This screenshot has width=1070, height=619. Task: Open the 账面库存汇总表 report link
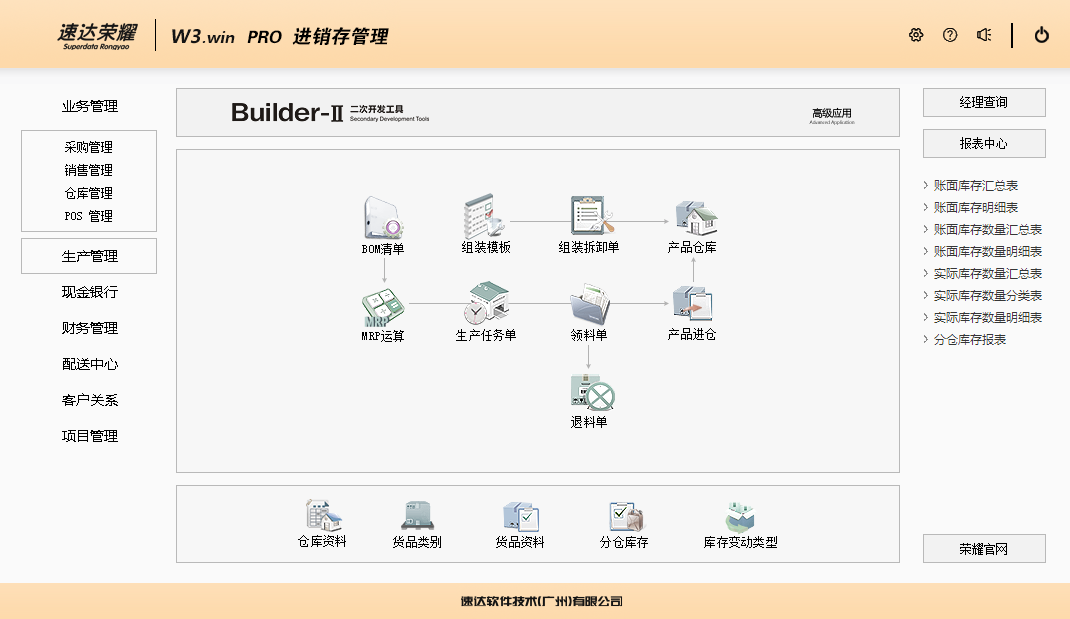tap(975, 185)
